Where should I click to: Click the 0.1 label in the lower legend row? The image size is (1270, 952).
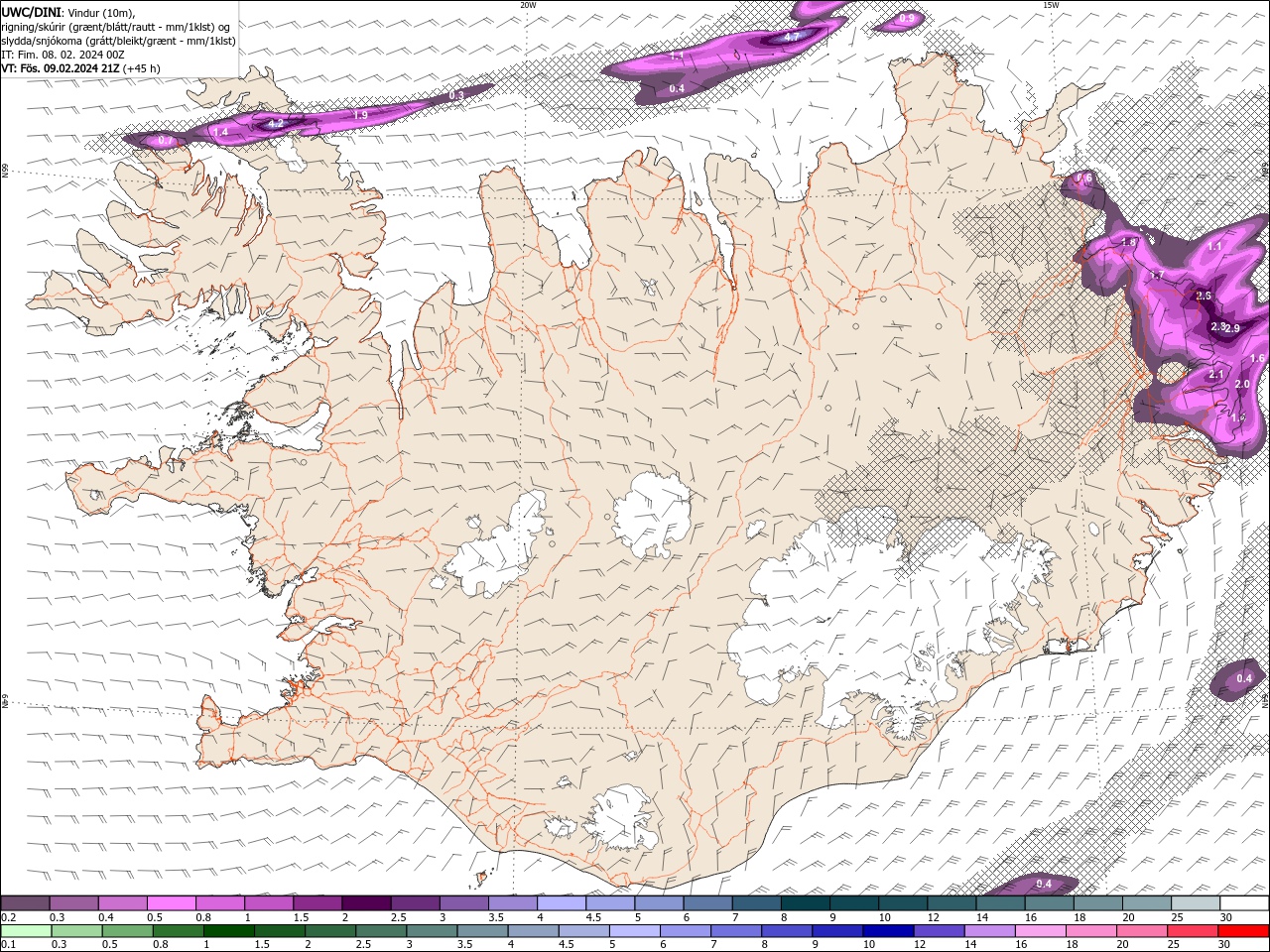pos(9,945)
